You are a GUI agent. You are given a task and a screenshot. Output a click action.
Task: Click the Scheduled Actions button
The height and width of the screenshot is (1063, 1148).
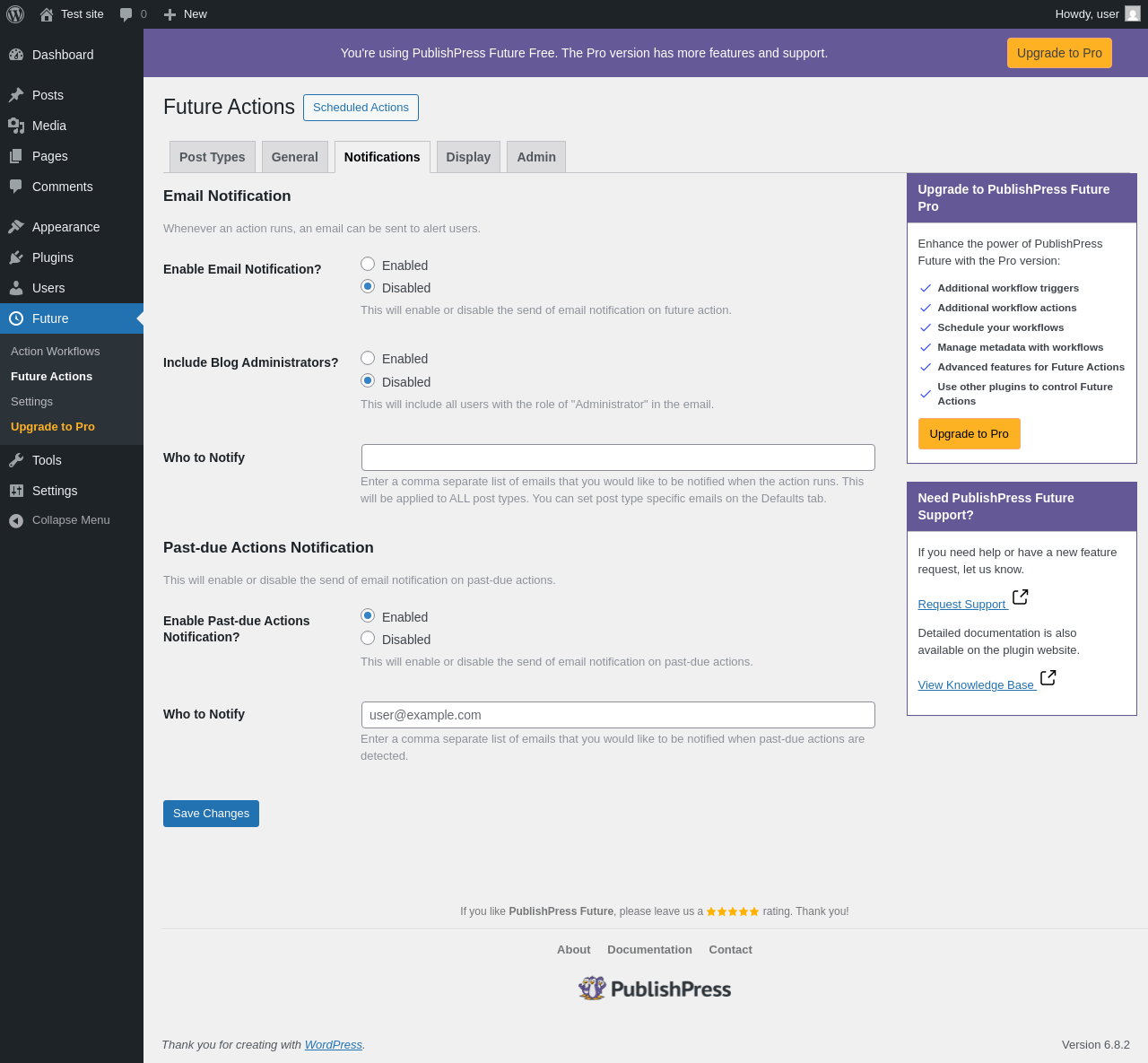(361, 108)
